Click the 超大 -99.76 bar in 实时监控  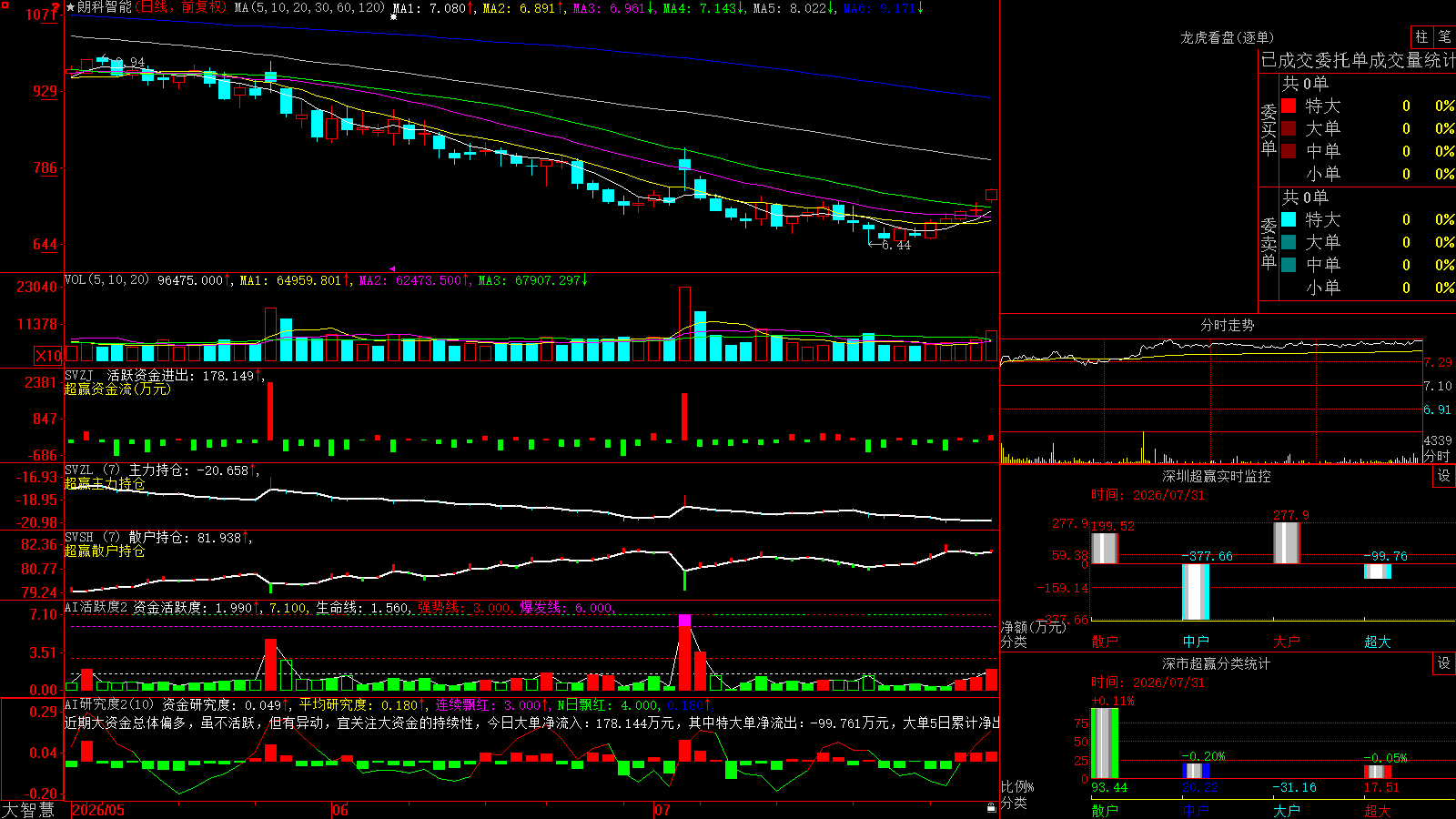click(x=1378, y=571)
